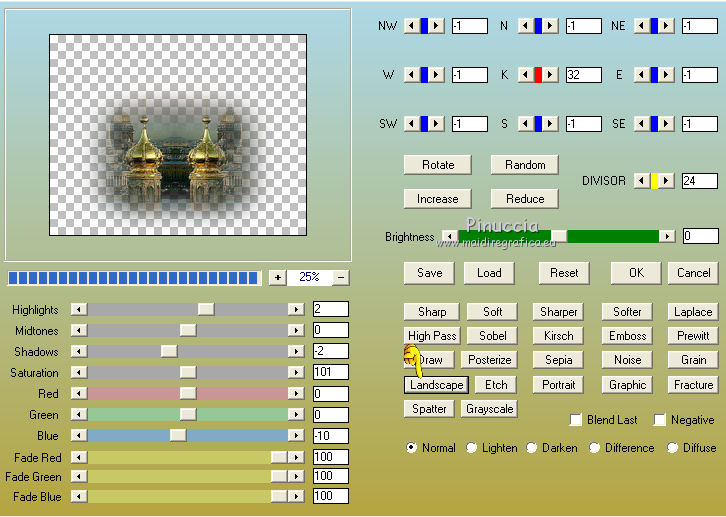Click the image preview thumbnail

178,135
